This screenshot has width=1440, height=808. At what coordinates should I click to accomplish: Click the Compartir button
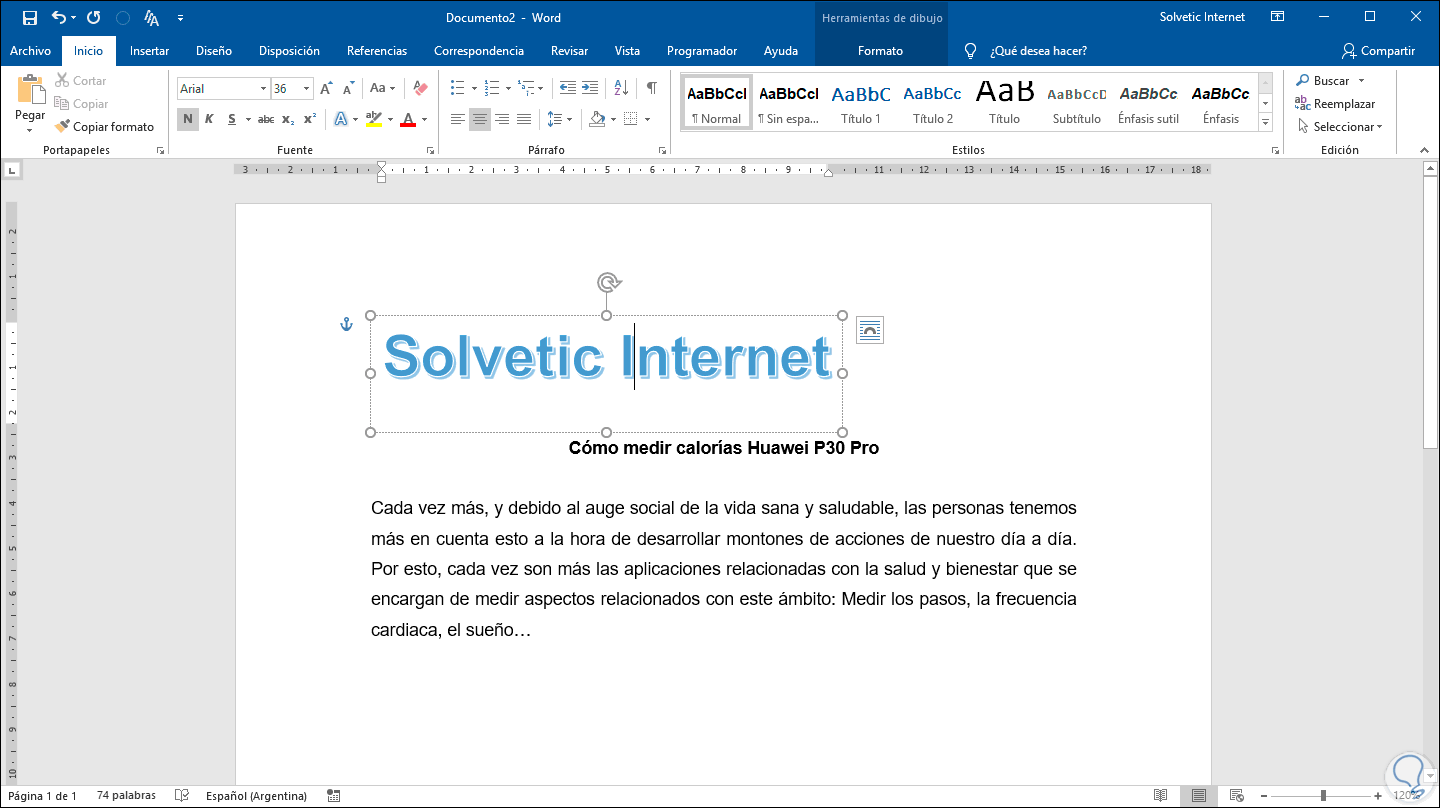tap(1378, 51)
